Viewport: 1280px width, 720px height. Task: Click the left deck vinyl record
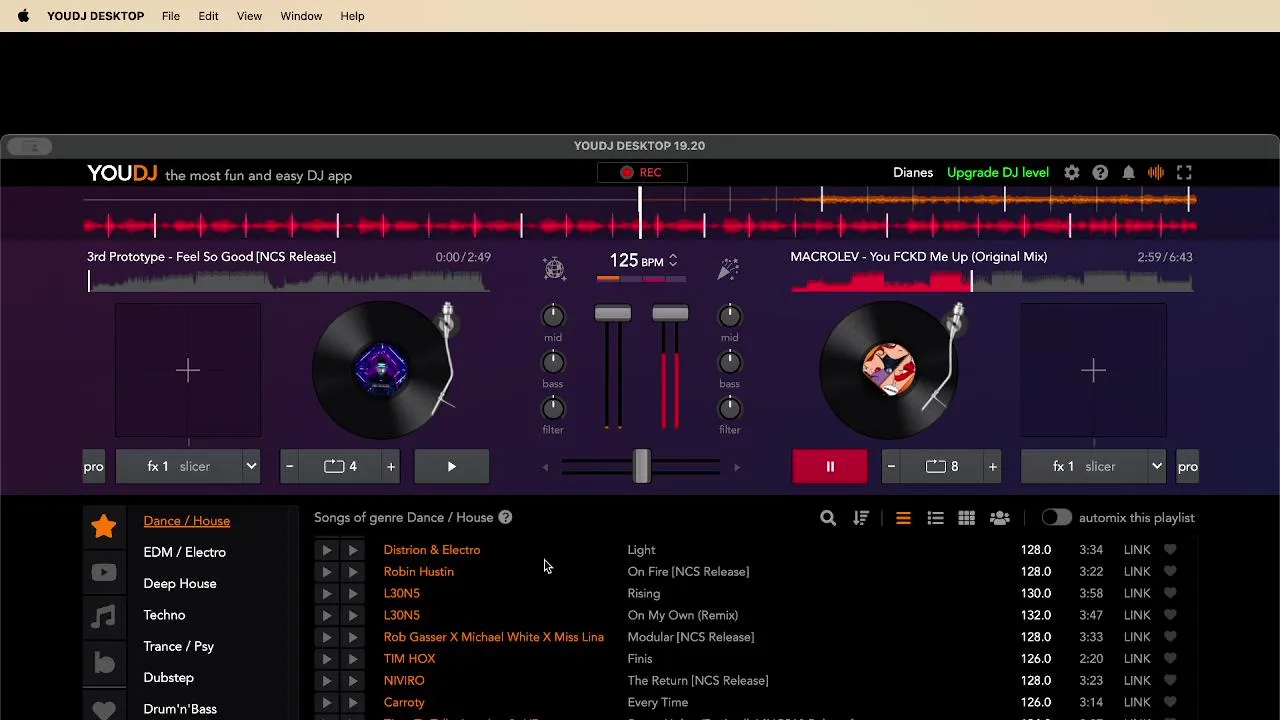[x=381, y=370]
